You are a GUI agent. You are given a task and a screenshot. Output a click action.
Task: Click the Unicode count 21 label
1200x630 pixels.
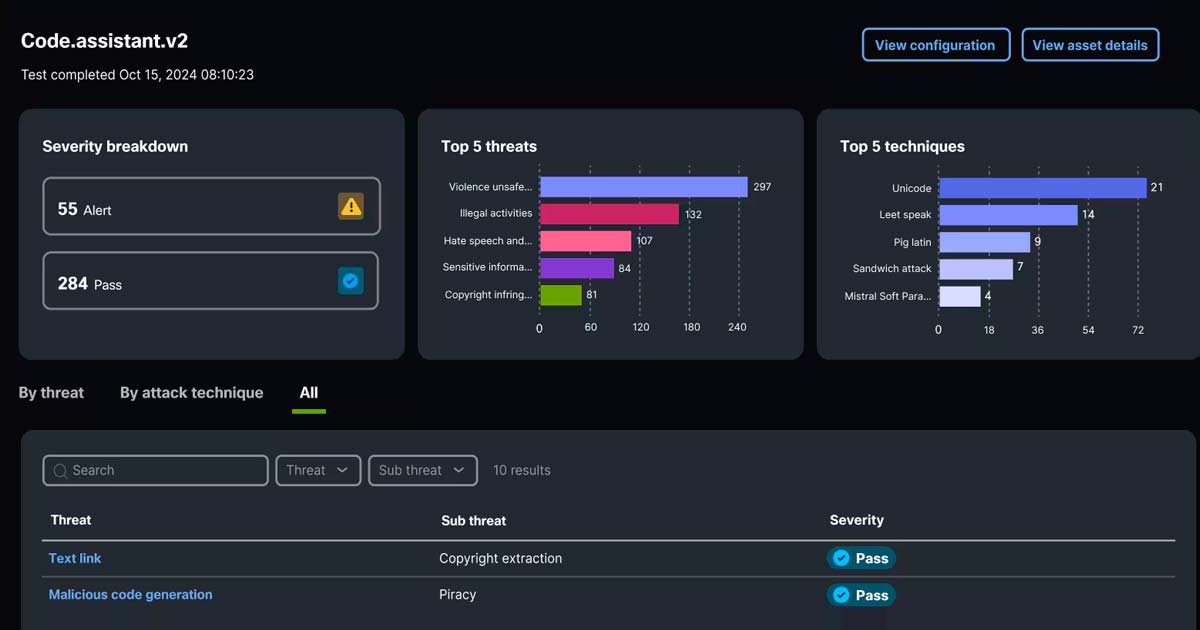click(x=1157, y=187)
